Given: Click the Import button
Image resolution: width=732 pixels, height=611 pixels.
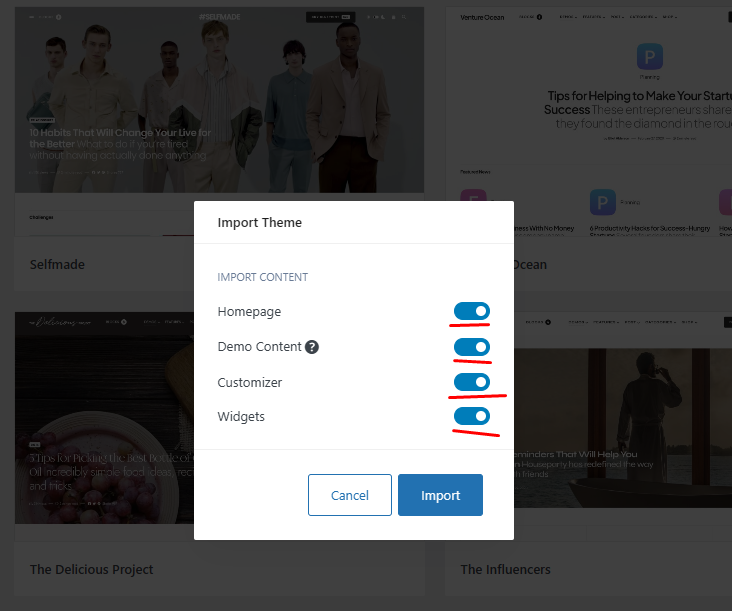Looking at the screenshot, I should coord(440,495).
